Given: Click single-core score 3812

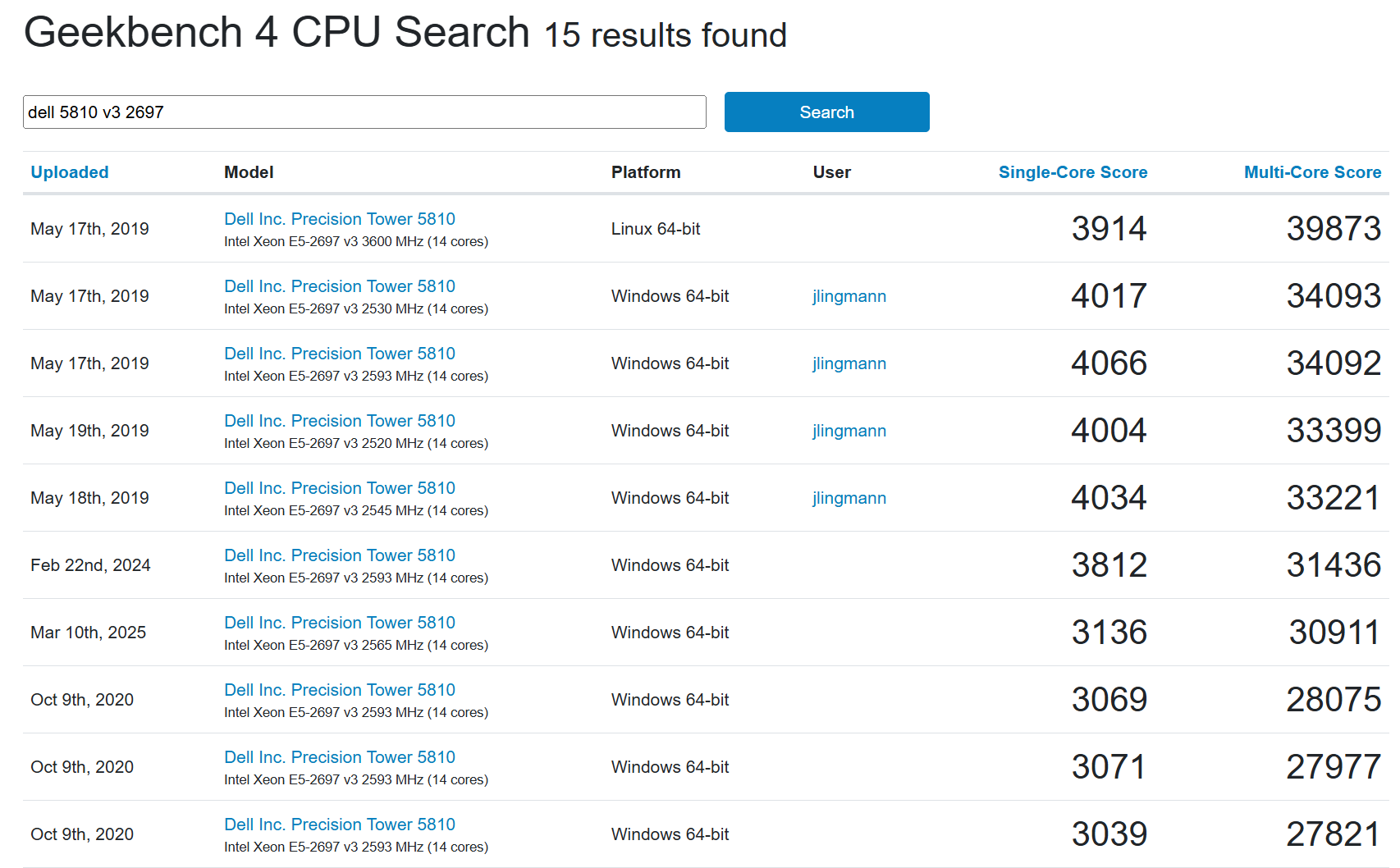Looking at the screenshot, I should click(1109, 565).
